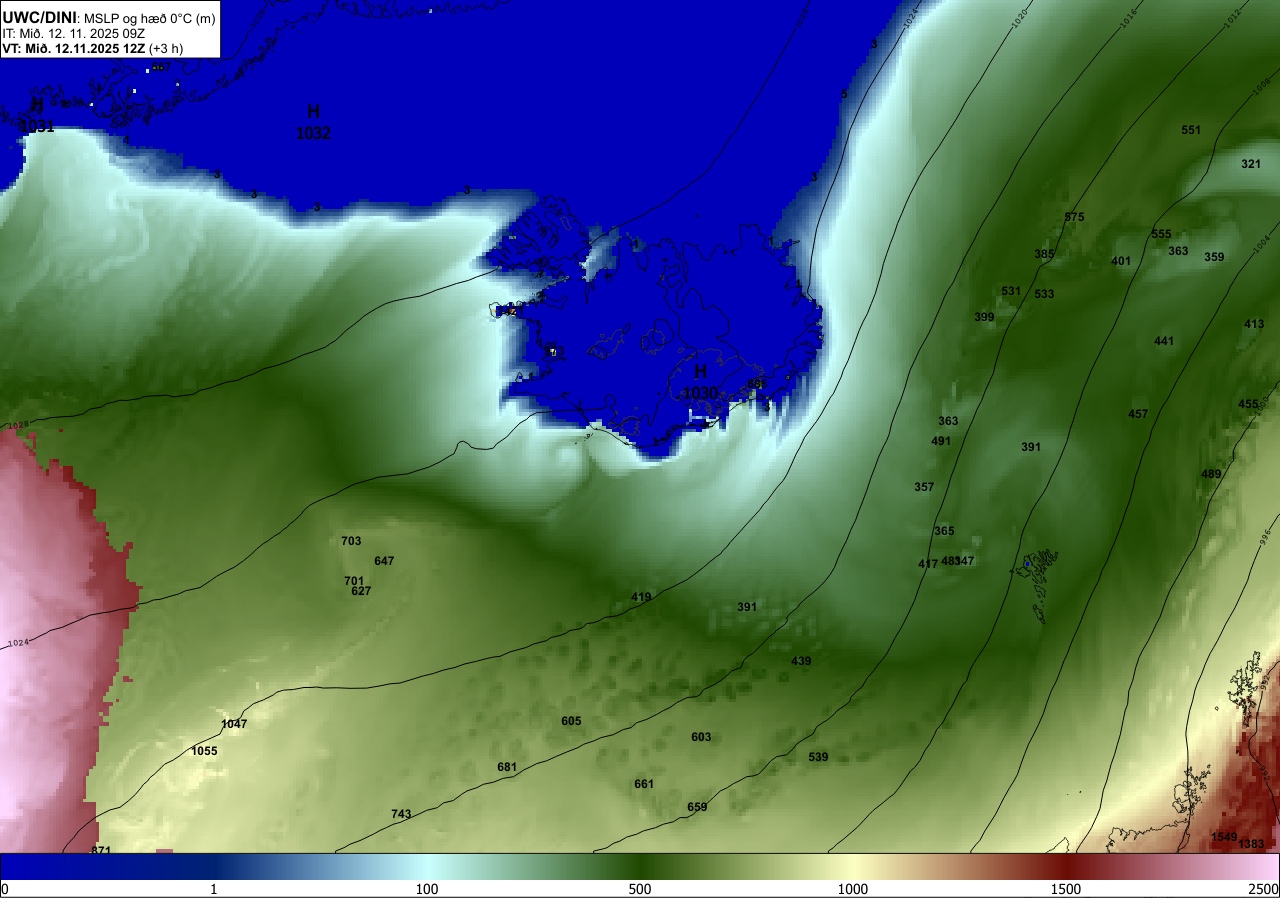The width and height of the screenshot is (1280, 898).
Task: Click the 321 height value
Action: coord(1251,164)
